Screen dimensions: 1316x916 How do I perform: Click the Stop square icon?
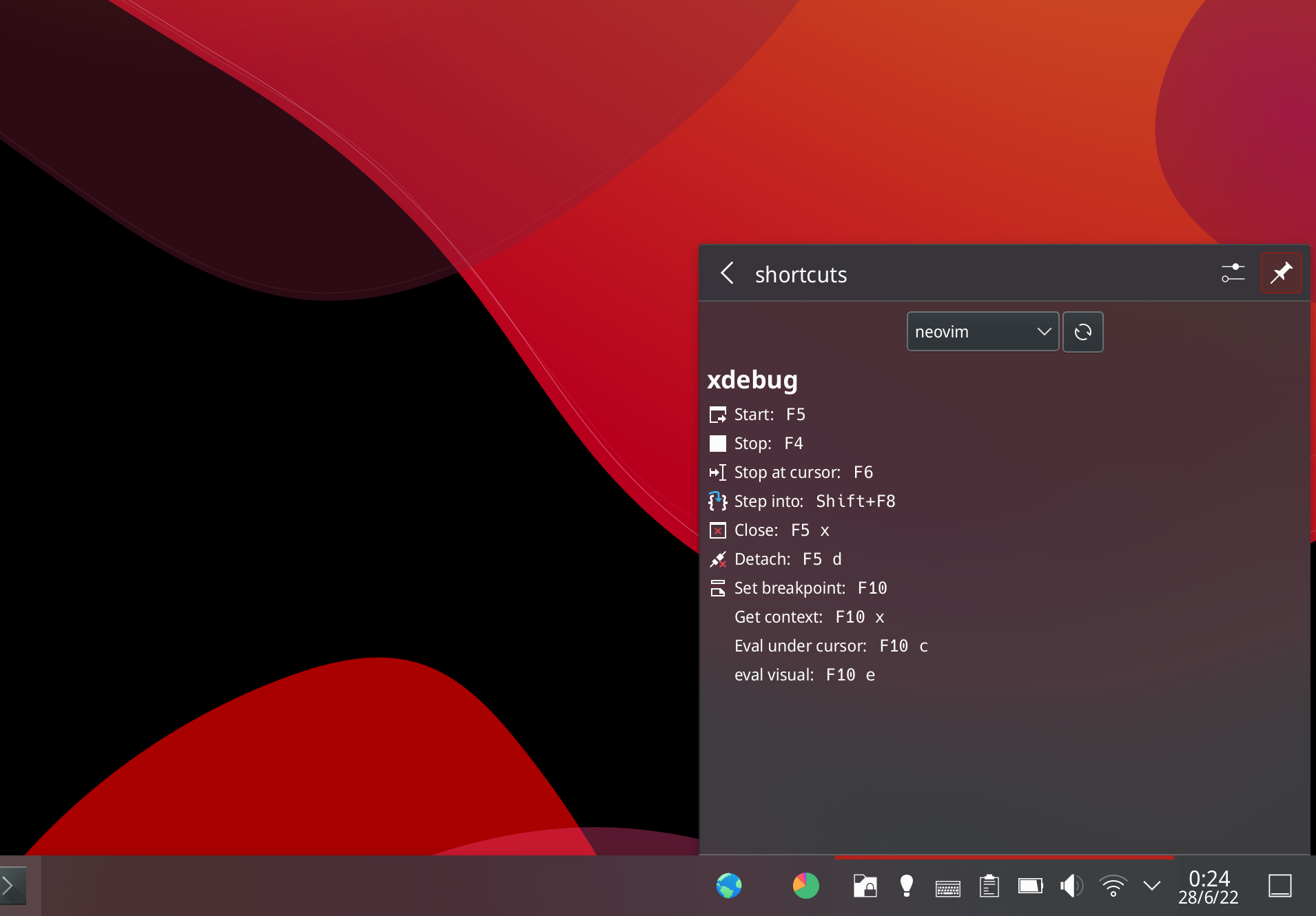click(717, 444)
